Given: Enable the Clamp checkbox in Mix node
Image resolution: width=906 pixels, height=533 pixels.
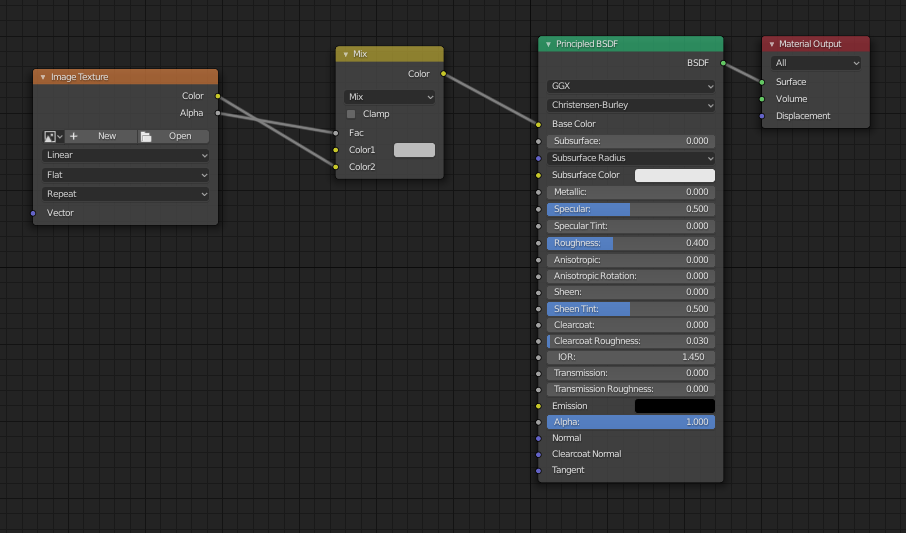Looking at the screenshot, I should 351,114.
